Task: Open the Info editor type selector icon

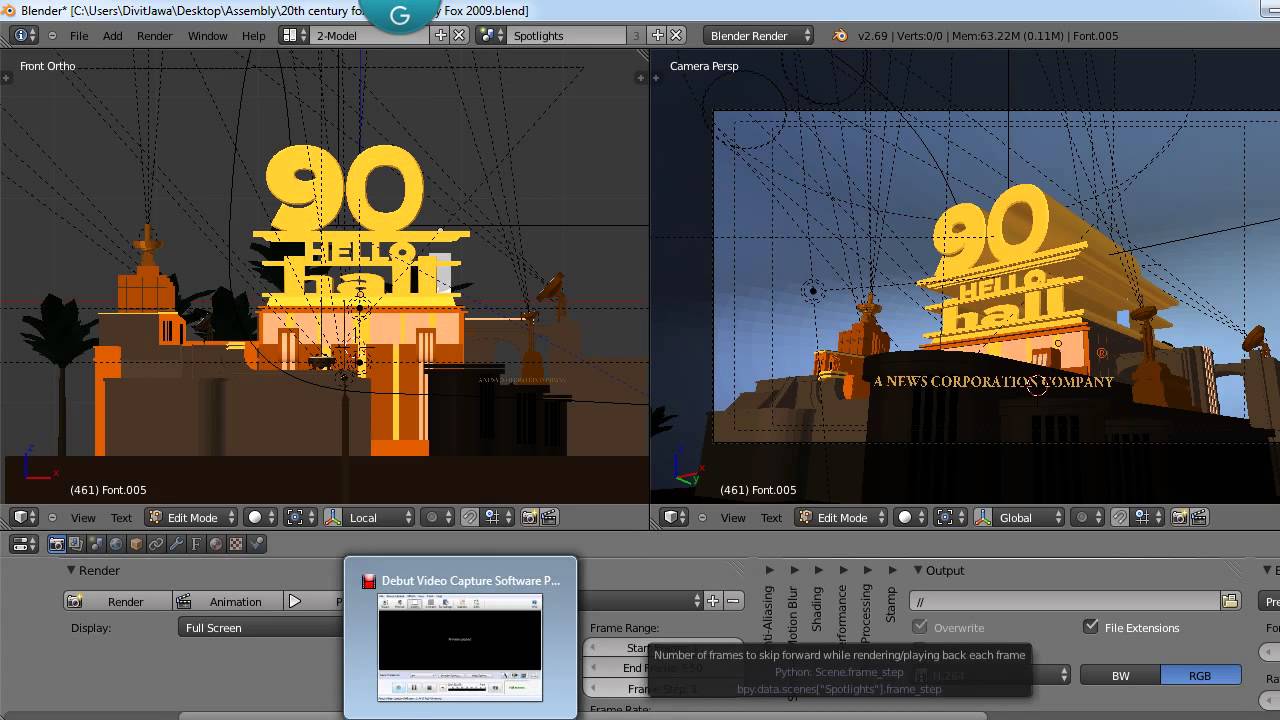Action: [x=24, y=35]
